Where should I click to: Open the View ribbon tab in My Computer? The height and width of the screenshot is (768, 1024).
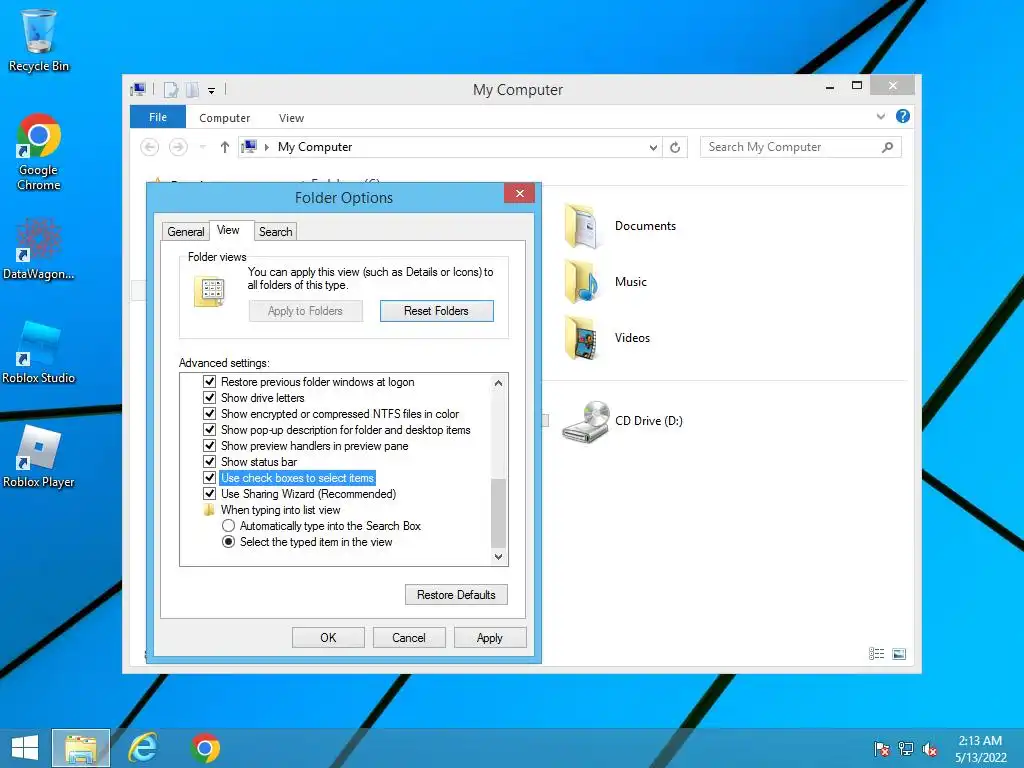[x=291, y=118]
